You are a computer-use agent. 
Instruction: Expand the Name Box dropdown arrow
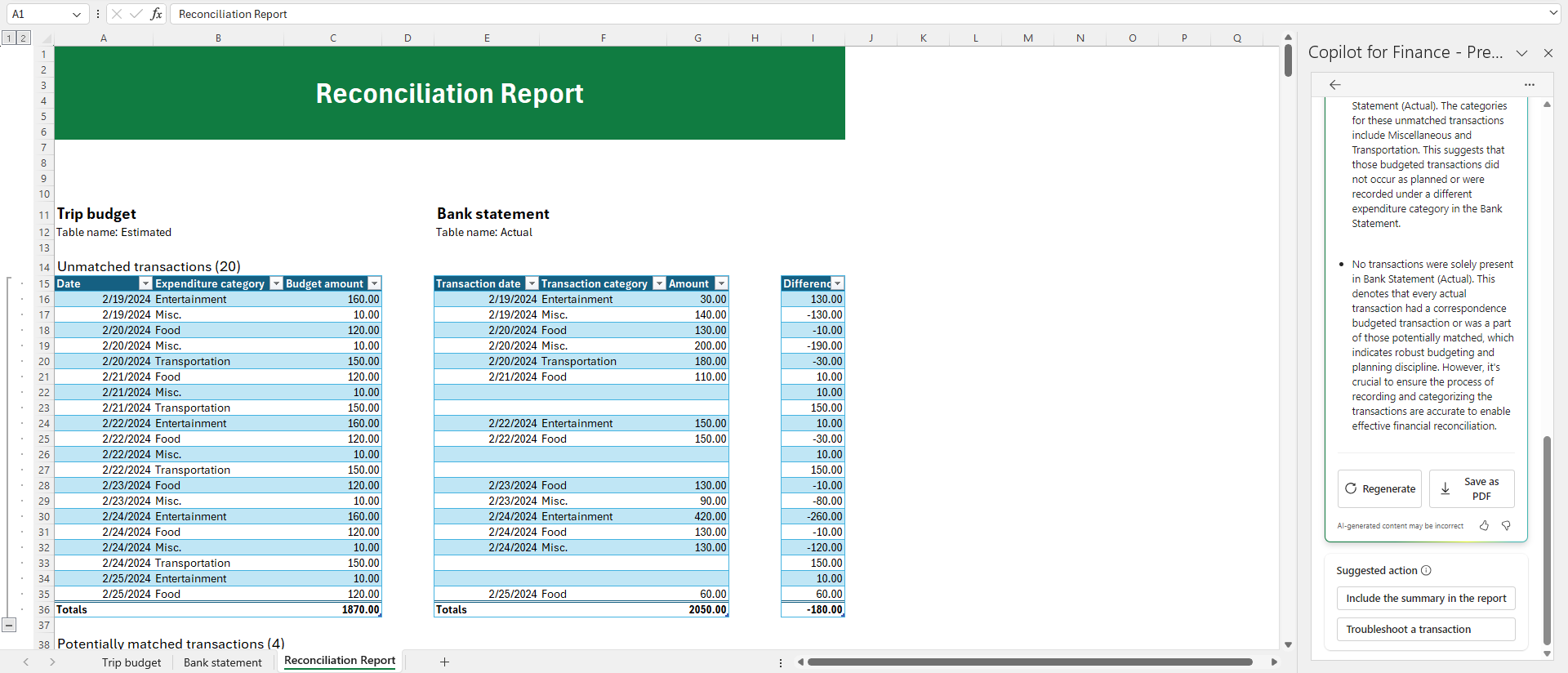(76, 14)
